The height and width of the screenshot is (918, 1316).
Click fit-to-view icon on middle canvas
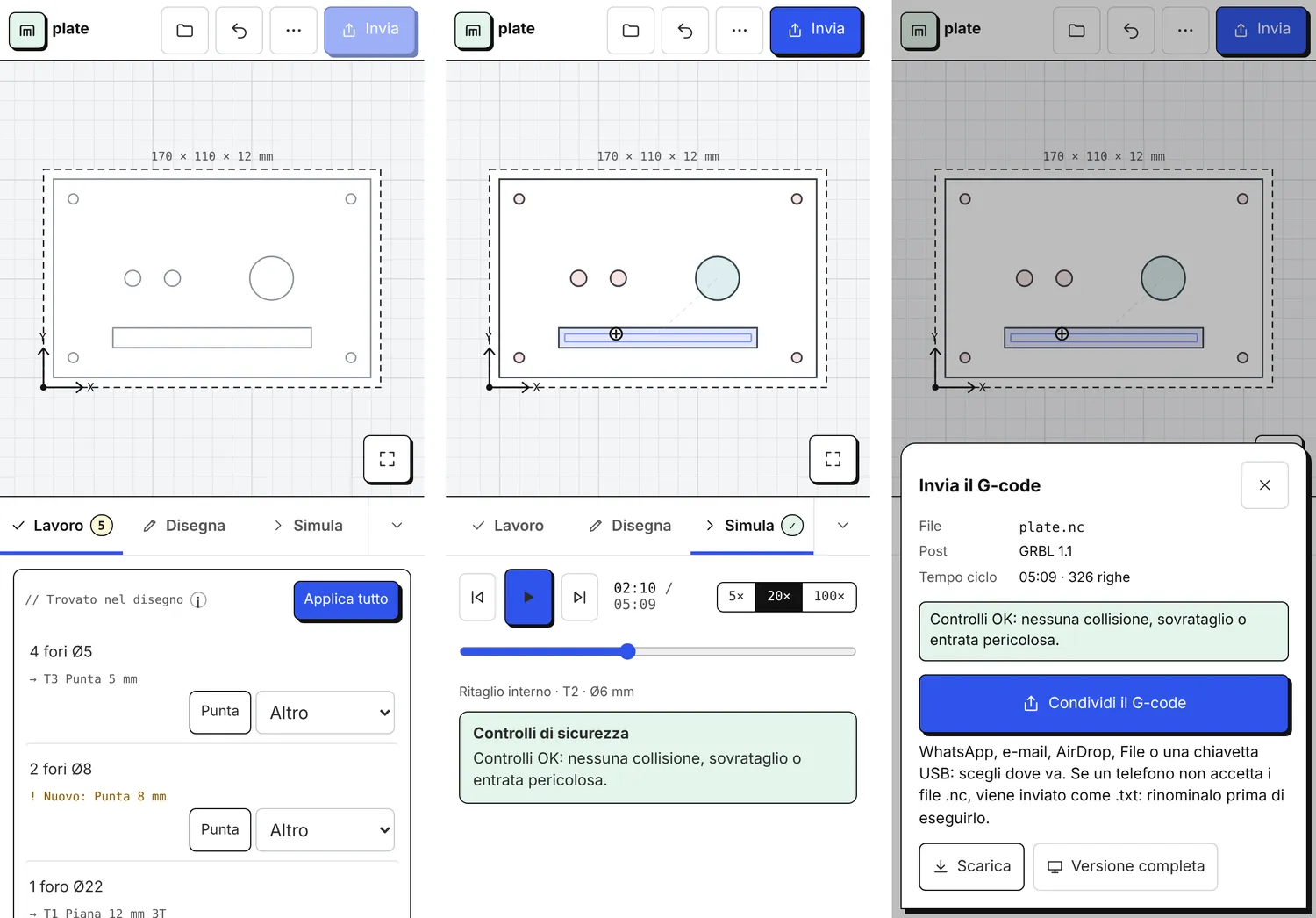[833, 459]
